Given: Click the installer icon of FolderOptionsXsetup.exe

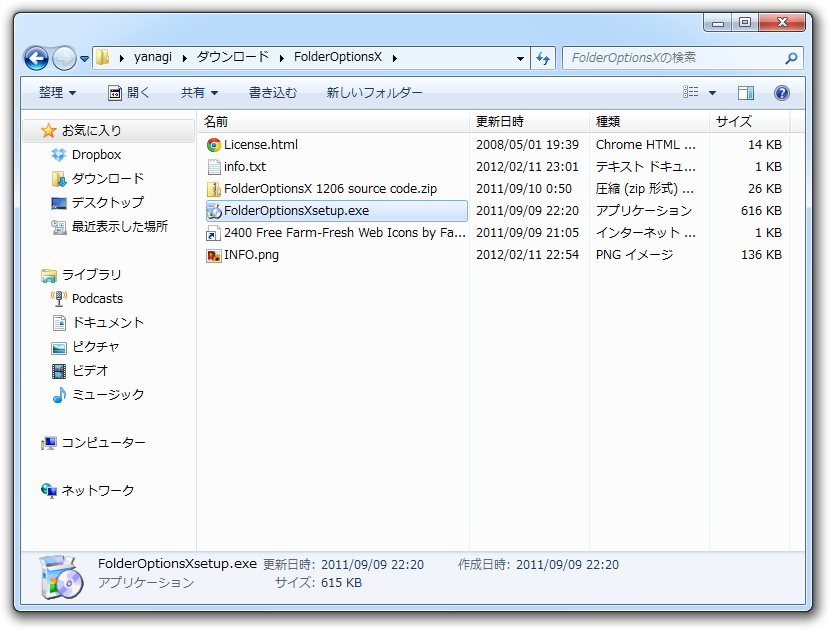Looking at the screenshot, I should point(214,211).
